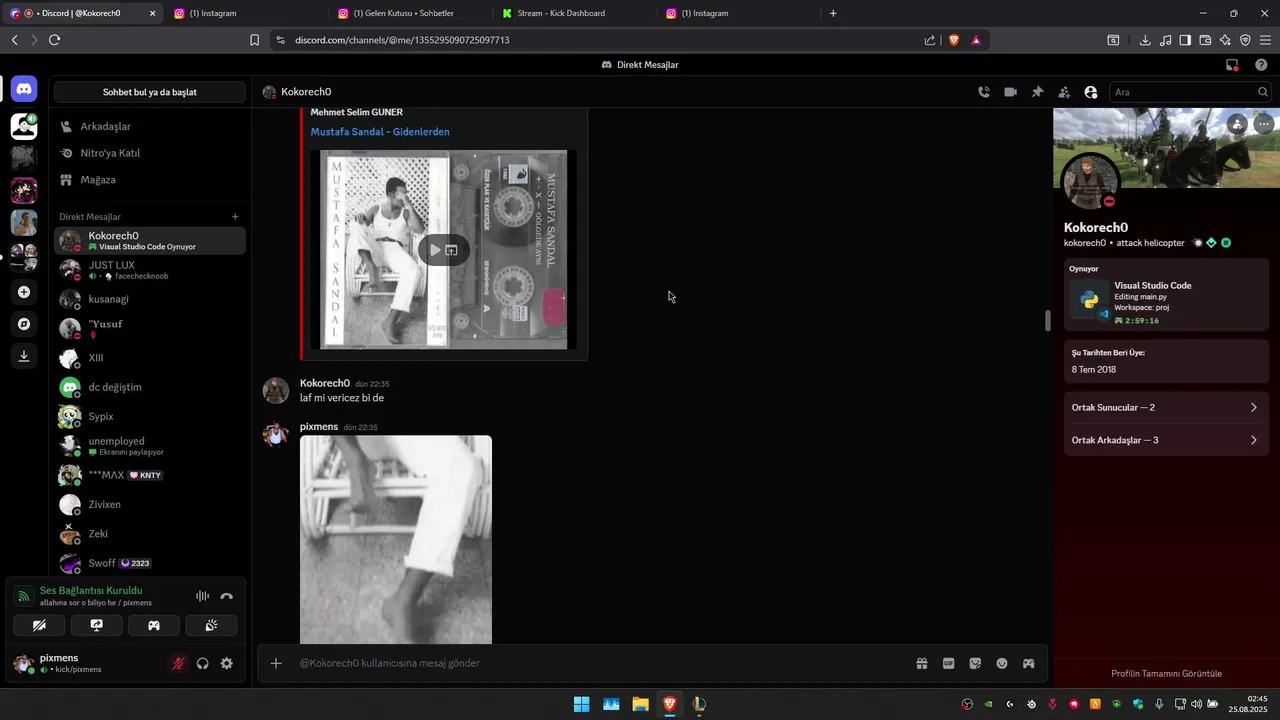This screenshot has height=720, width=1280.
Task: Reload the page
Action: 54,40
